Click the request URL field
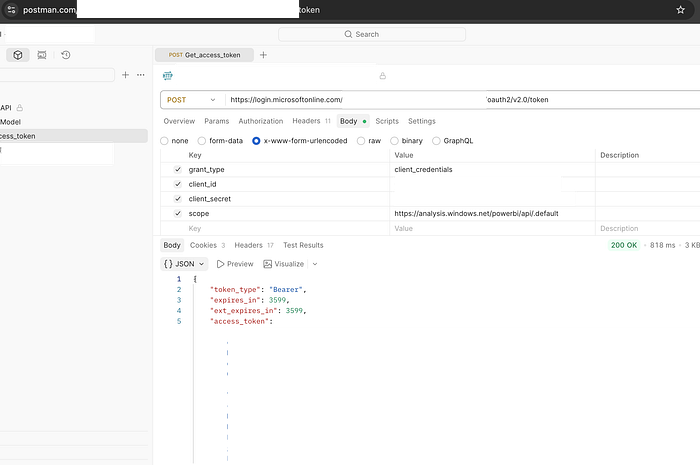The width and height of the screenshot is (700, 465). coord(462,100)
